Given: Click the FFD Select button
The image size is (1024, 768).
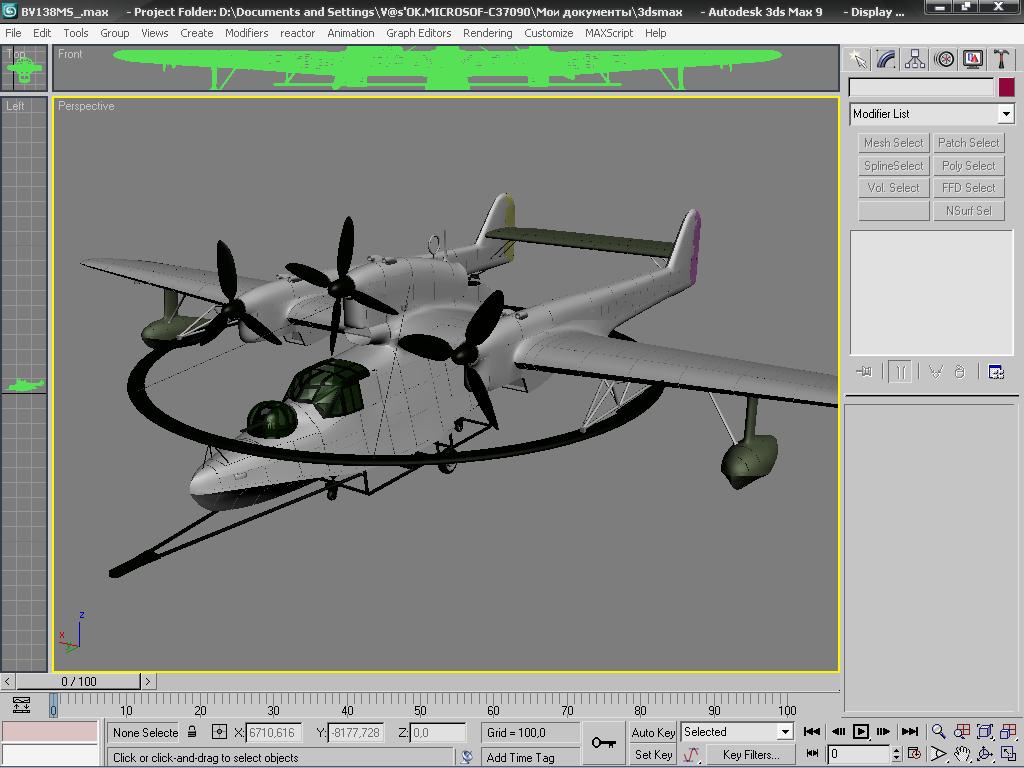Looking at the screenshot, I should 968,188.
